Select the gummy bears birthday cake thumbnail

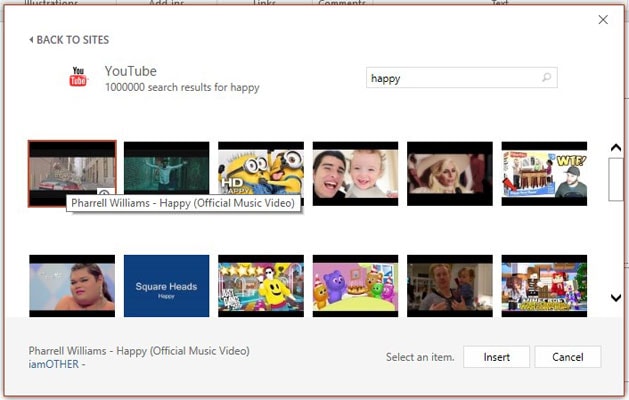coord(355,286)
